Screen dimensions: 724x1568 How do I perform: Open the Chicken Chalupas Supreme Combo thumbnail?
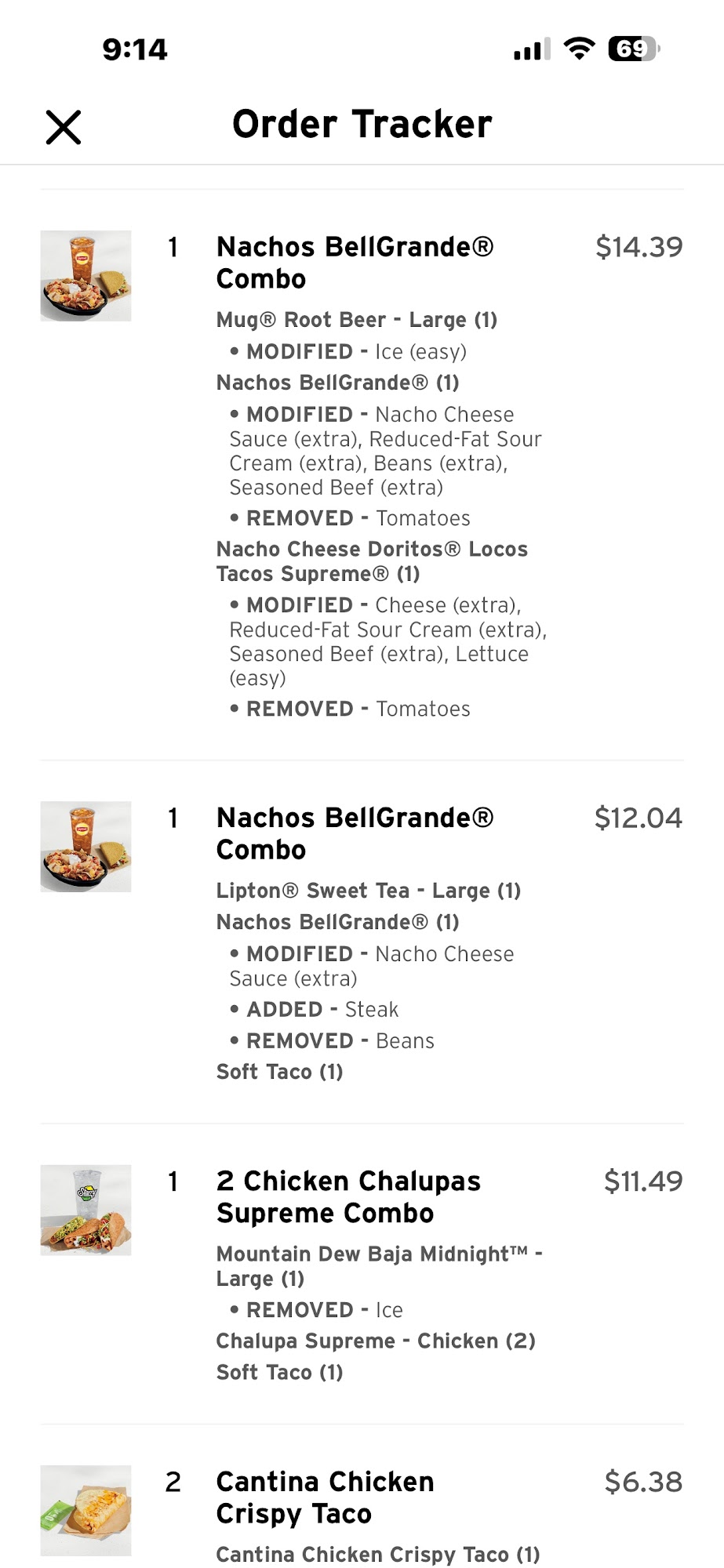(85, 1210)
